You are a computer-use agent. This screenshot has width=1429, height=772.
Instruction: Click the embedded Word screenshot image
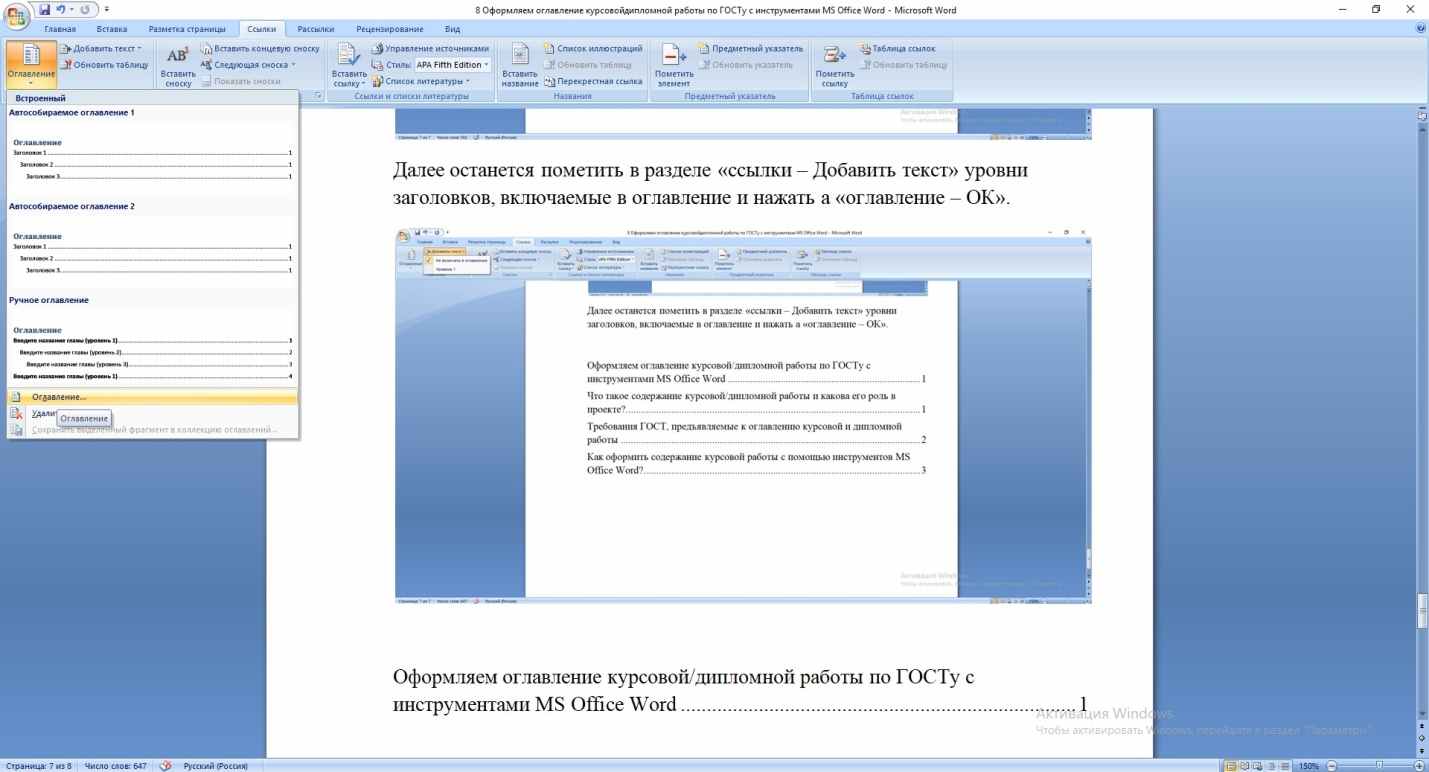(743, 415)
